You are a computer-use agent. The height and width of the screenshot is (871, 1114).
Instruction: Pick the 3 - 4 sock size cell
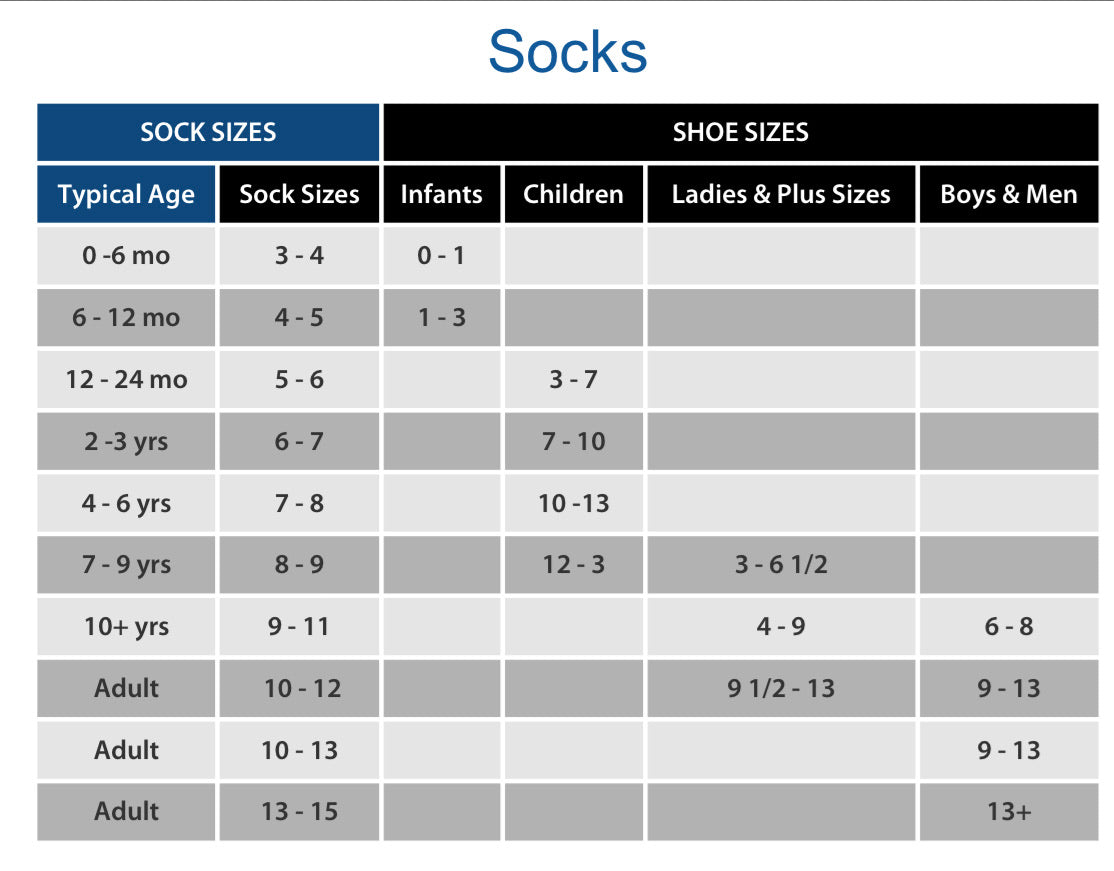click(x=299, y=256)
